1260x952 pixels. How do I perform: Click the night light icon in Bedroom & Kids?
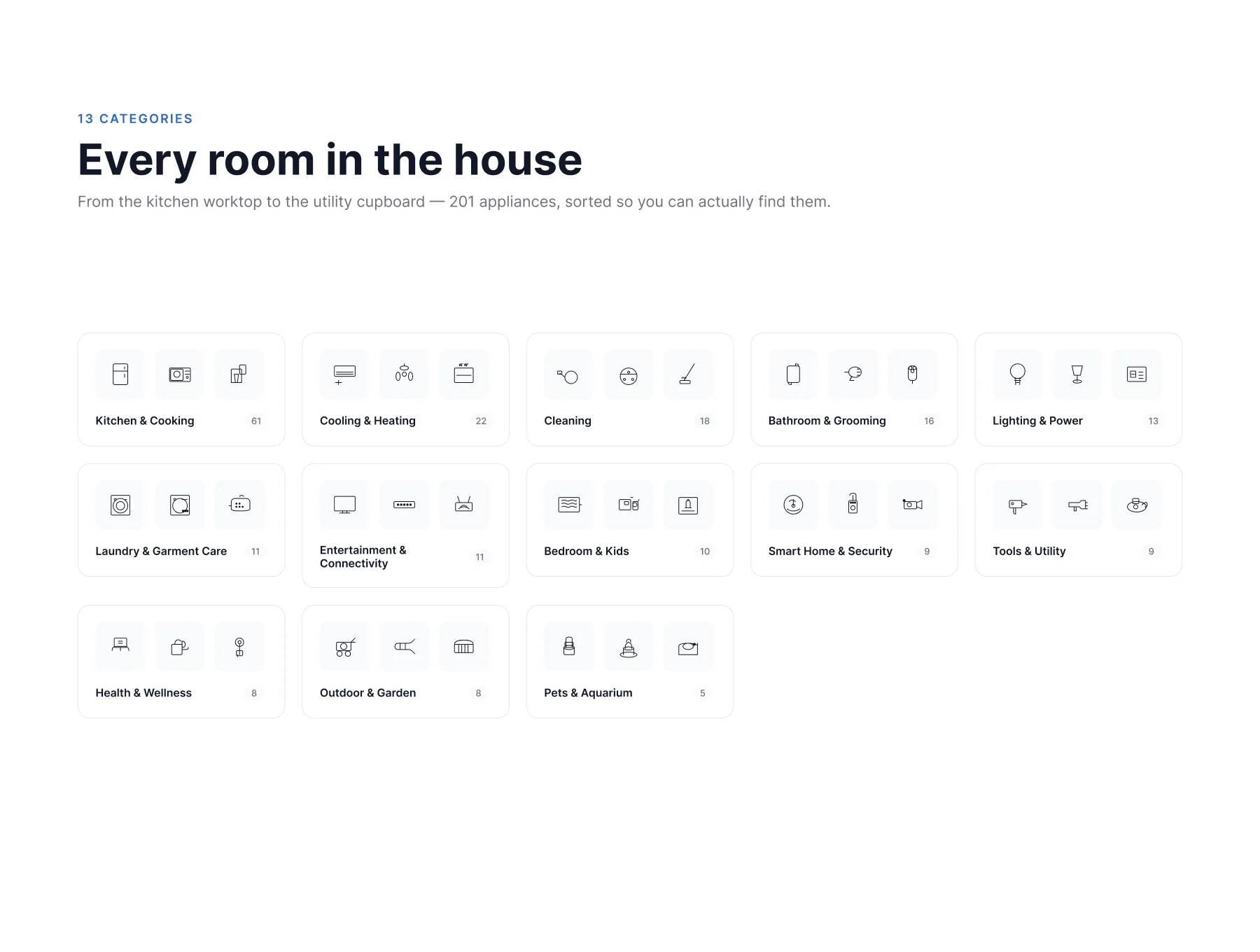click(x=688, y=505)
